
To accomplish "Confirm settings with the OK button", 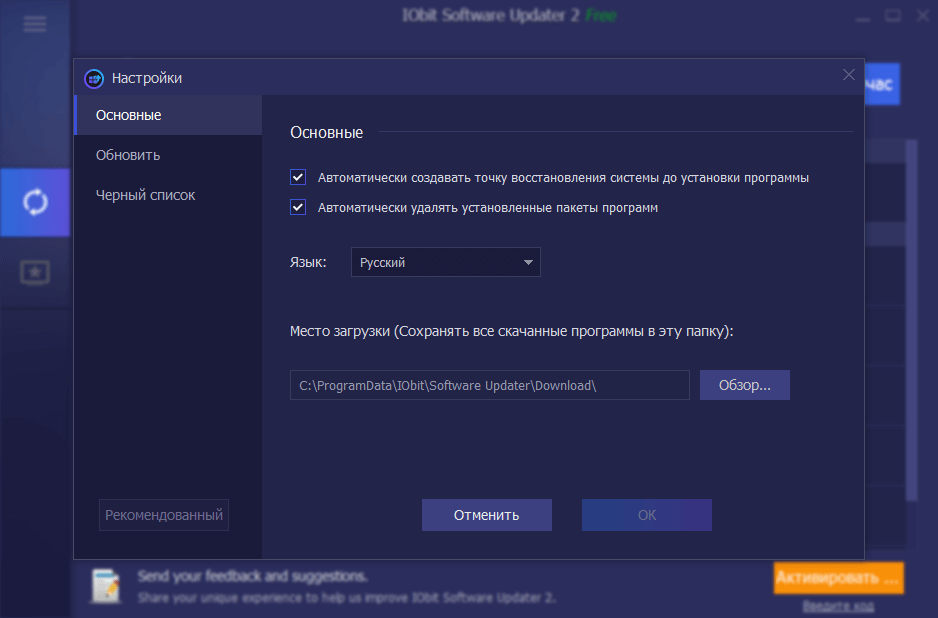I will (646, 515).
